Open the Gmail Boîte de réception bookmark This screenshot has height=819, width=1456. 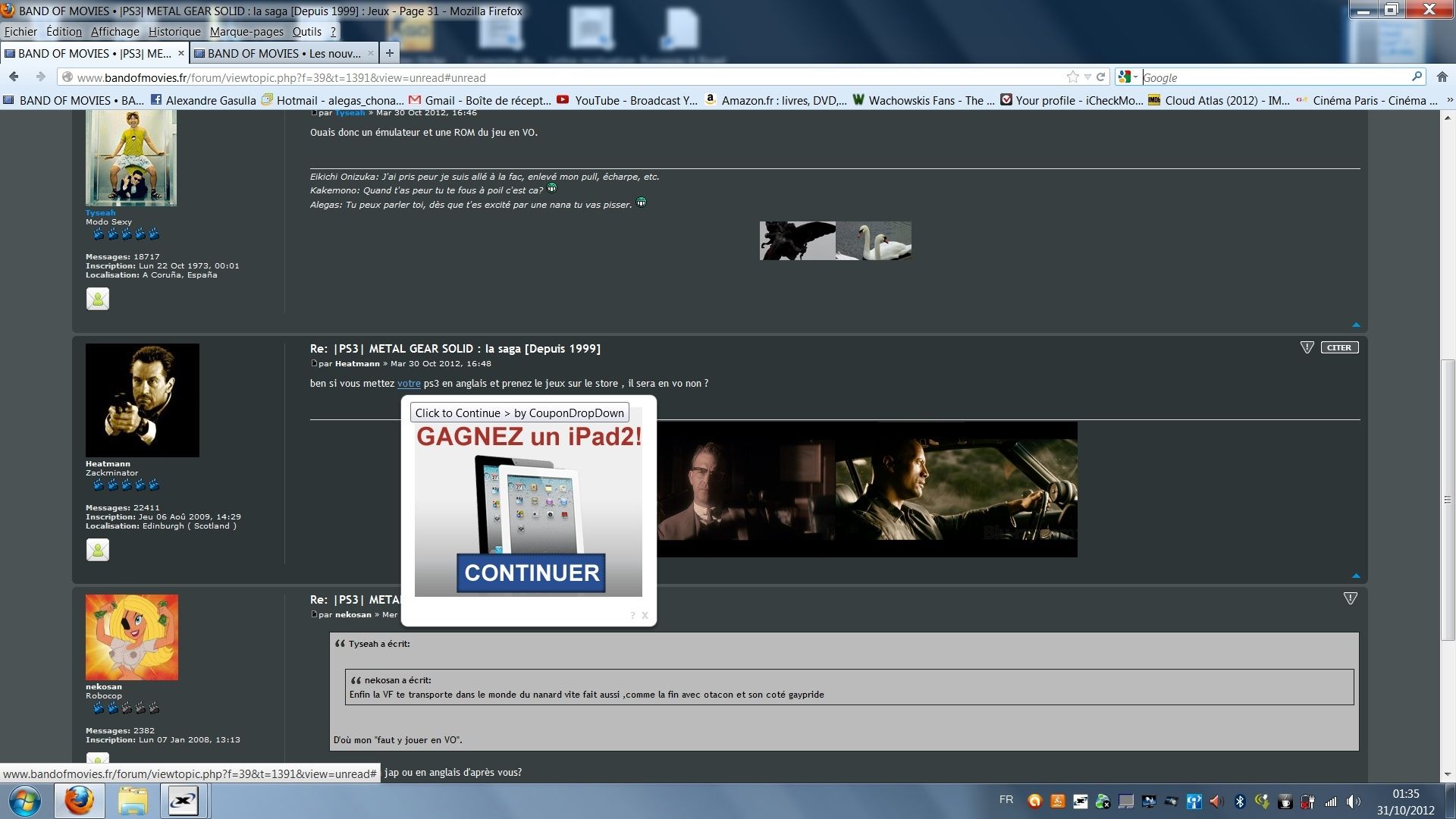[479, 100]
